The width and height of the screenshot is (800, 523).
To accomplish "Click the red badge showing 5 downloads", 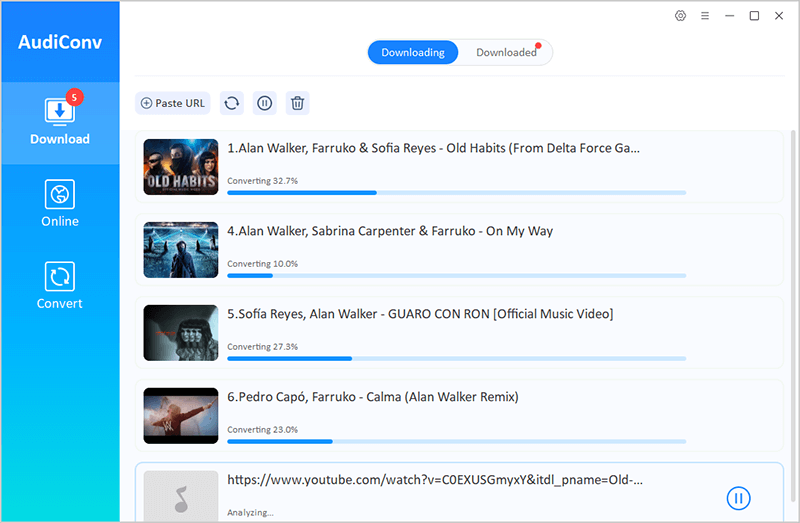I will [74, 97].
